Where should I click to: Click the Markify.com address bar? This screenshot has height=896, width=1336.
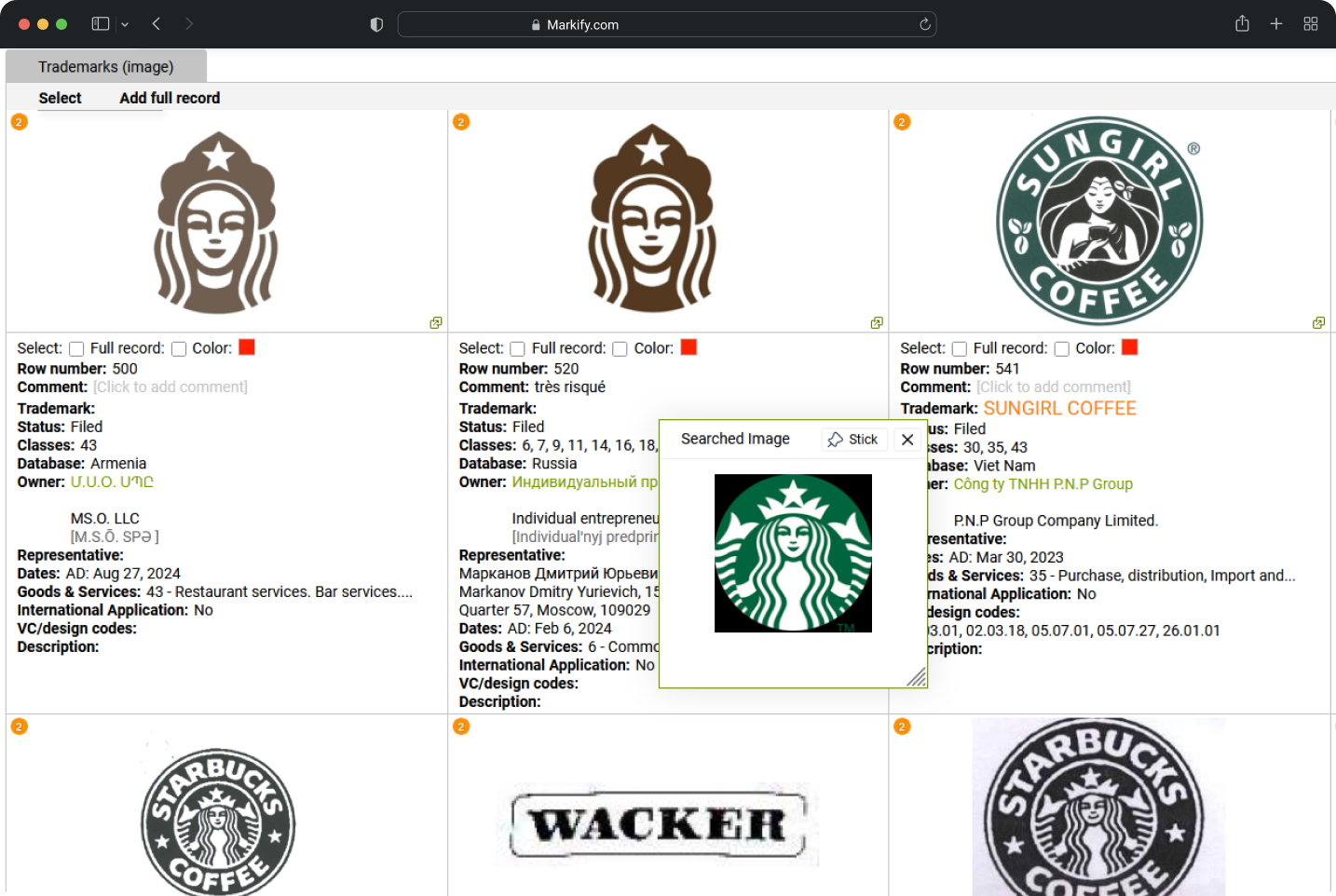click(667, 24)
